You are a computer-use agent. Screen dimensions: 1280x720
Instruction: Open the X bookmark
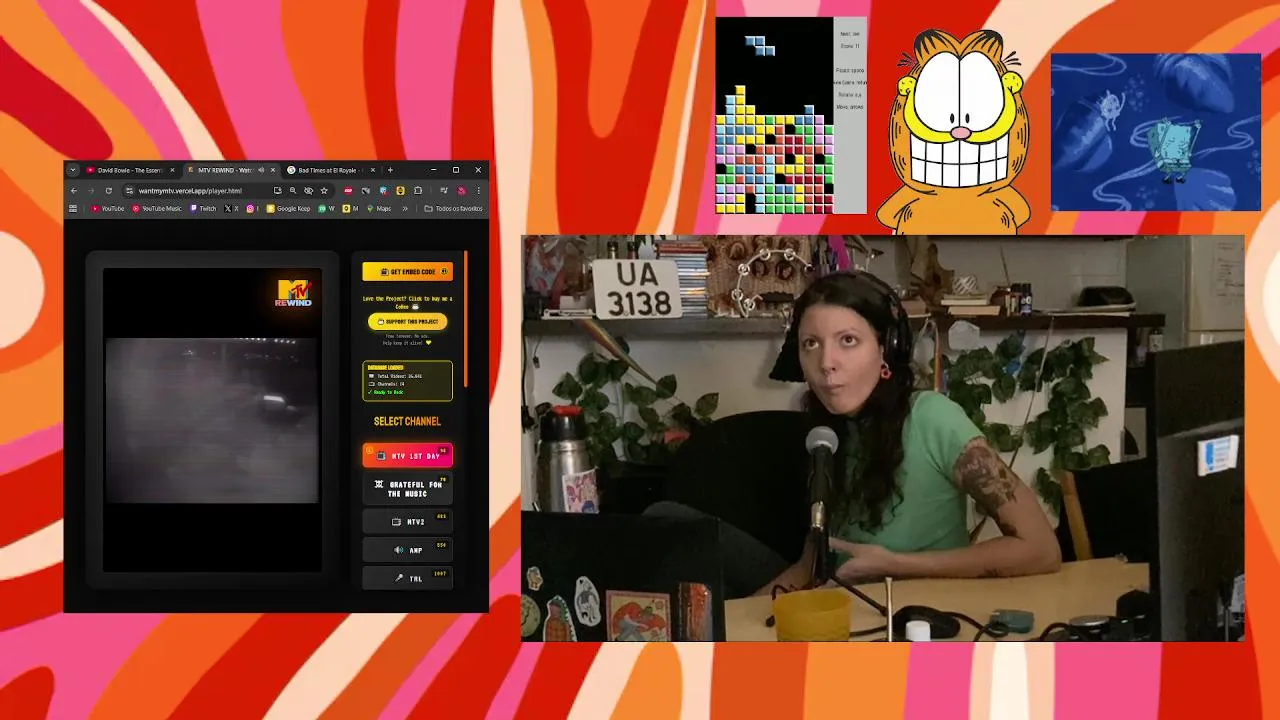coord(231,209)
